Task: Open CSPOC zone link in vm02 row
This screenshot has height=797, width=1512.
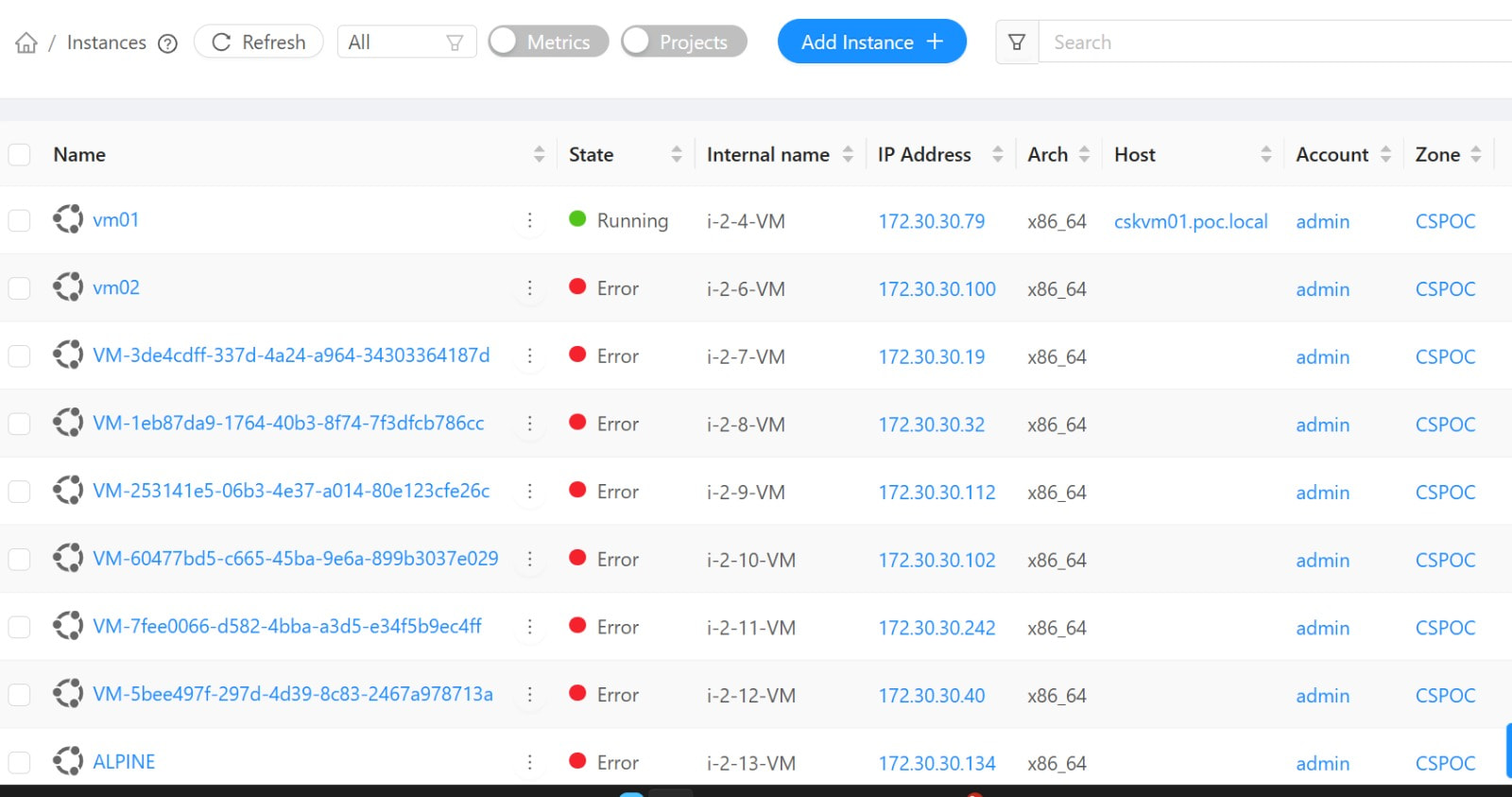Action: tap(1445, 289)
